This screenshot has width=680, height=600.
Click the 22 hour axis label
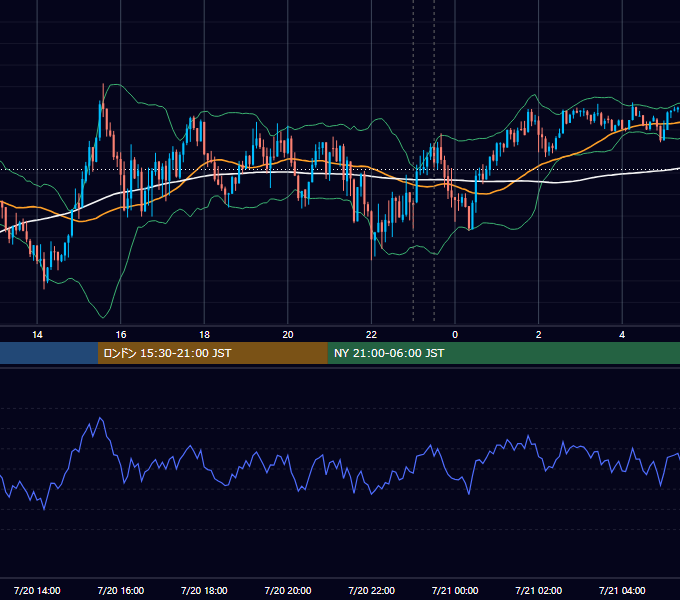(x=371, y=335)
